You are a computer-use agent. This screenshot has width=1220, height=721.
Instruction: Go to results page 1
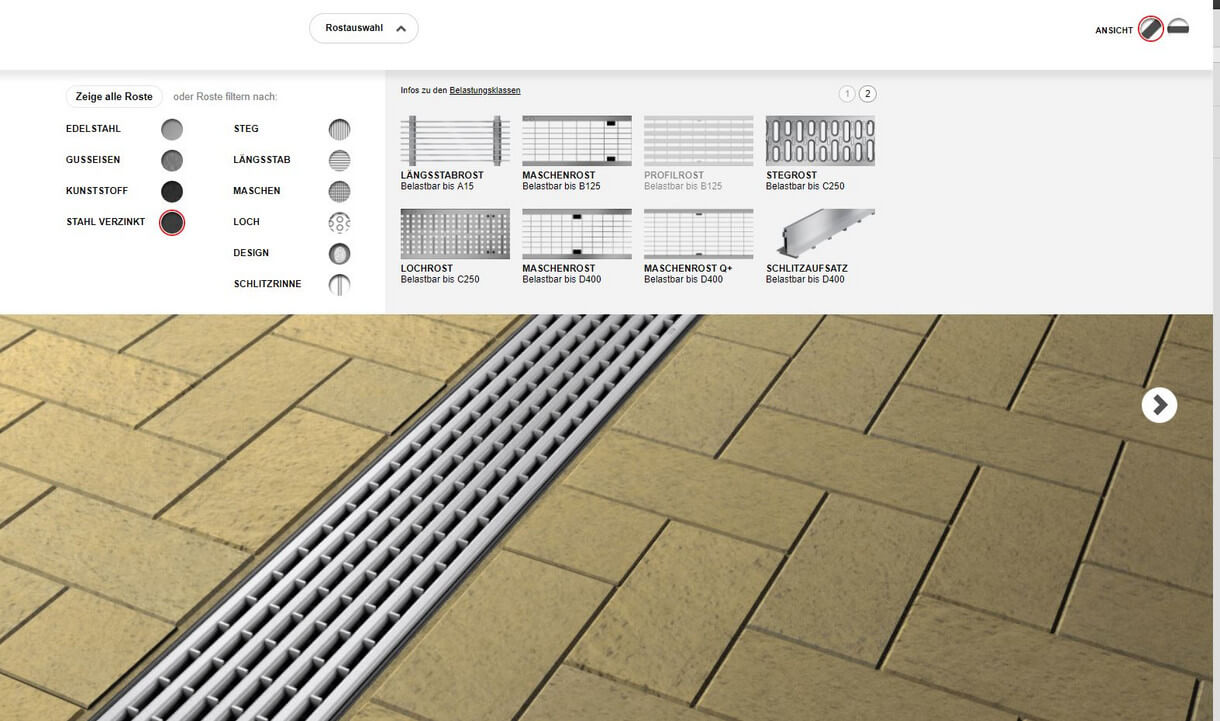pyautogui.click(x=847, y=94)
